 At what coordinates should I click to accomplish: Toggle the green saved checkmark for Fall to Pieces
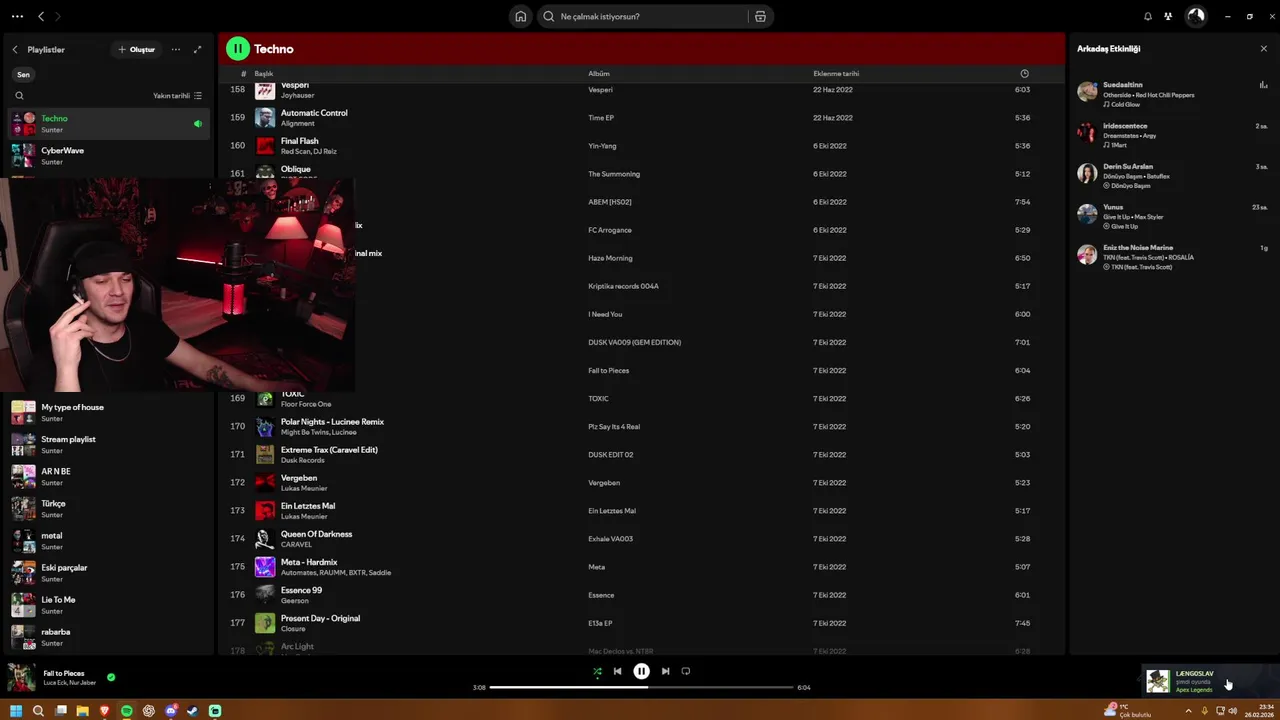coord(111,677)
